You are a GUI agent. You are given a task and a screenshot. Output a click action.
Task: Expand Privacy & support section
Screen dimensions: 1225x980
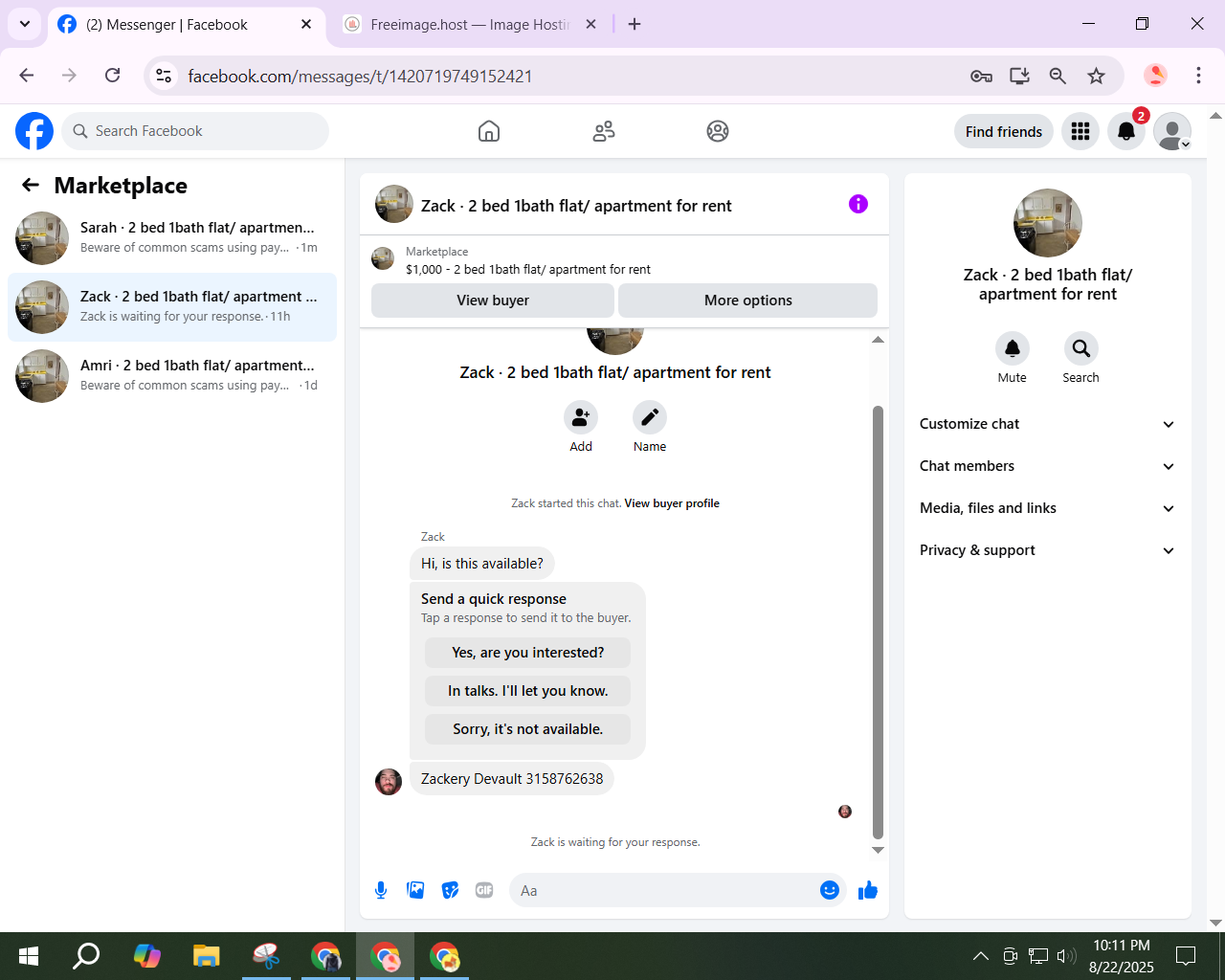(1048, 550)
